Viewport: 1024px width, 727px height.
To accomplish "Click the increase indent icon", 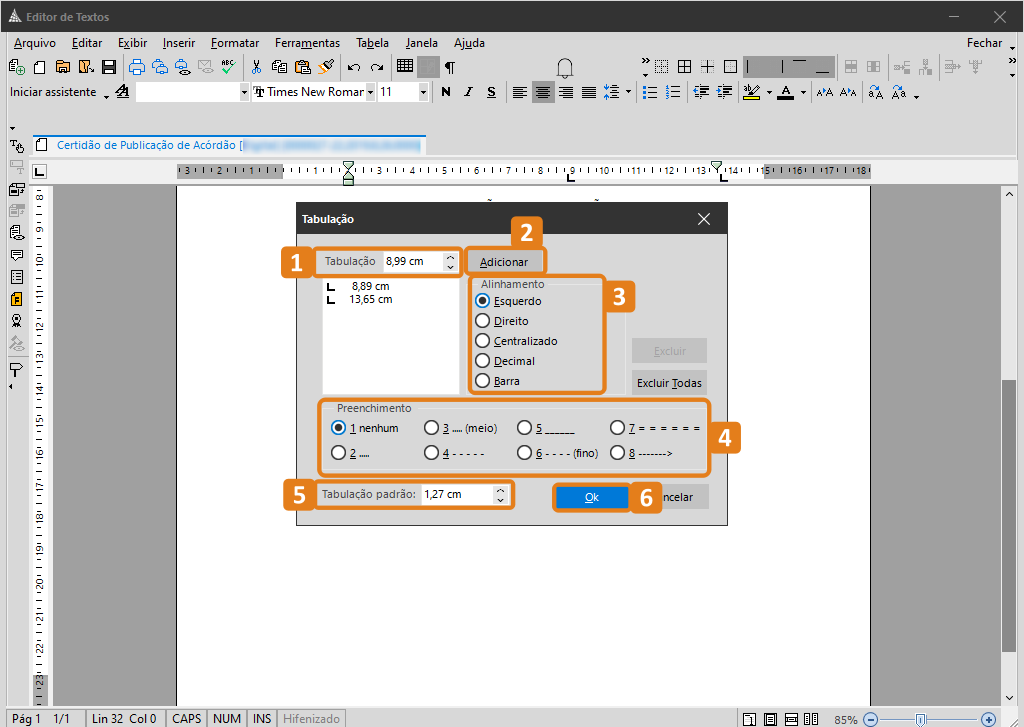I will coord(724,92).
